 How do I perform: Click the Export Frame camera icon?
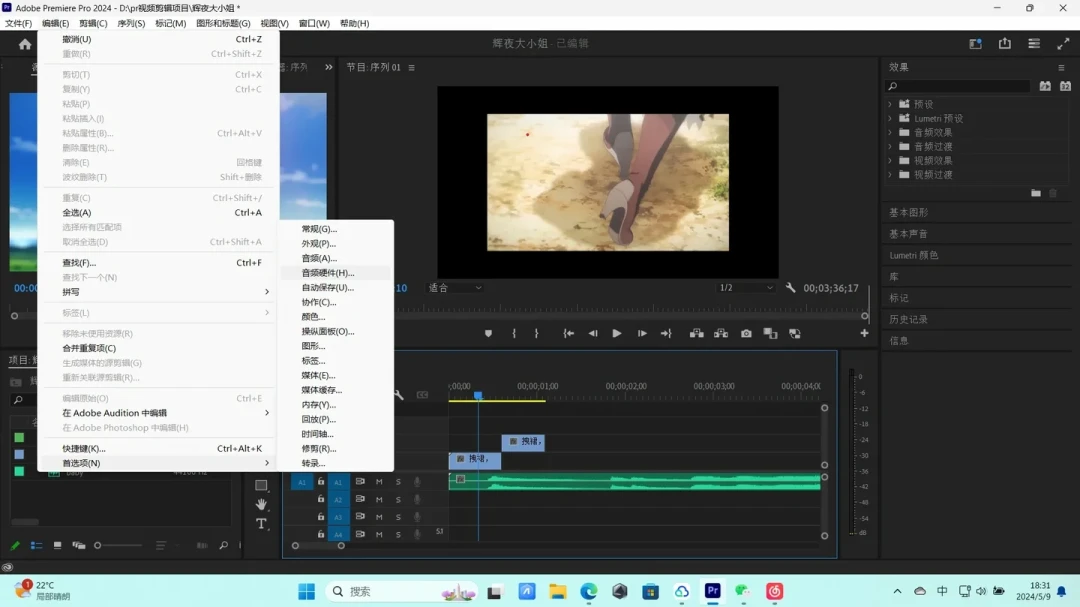746,333
